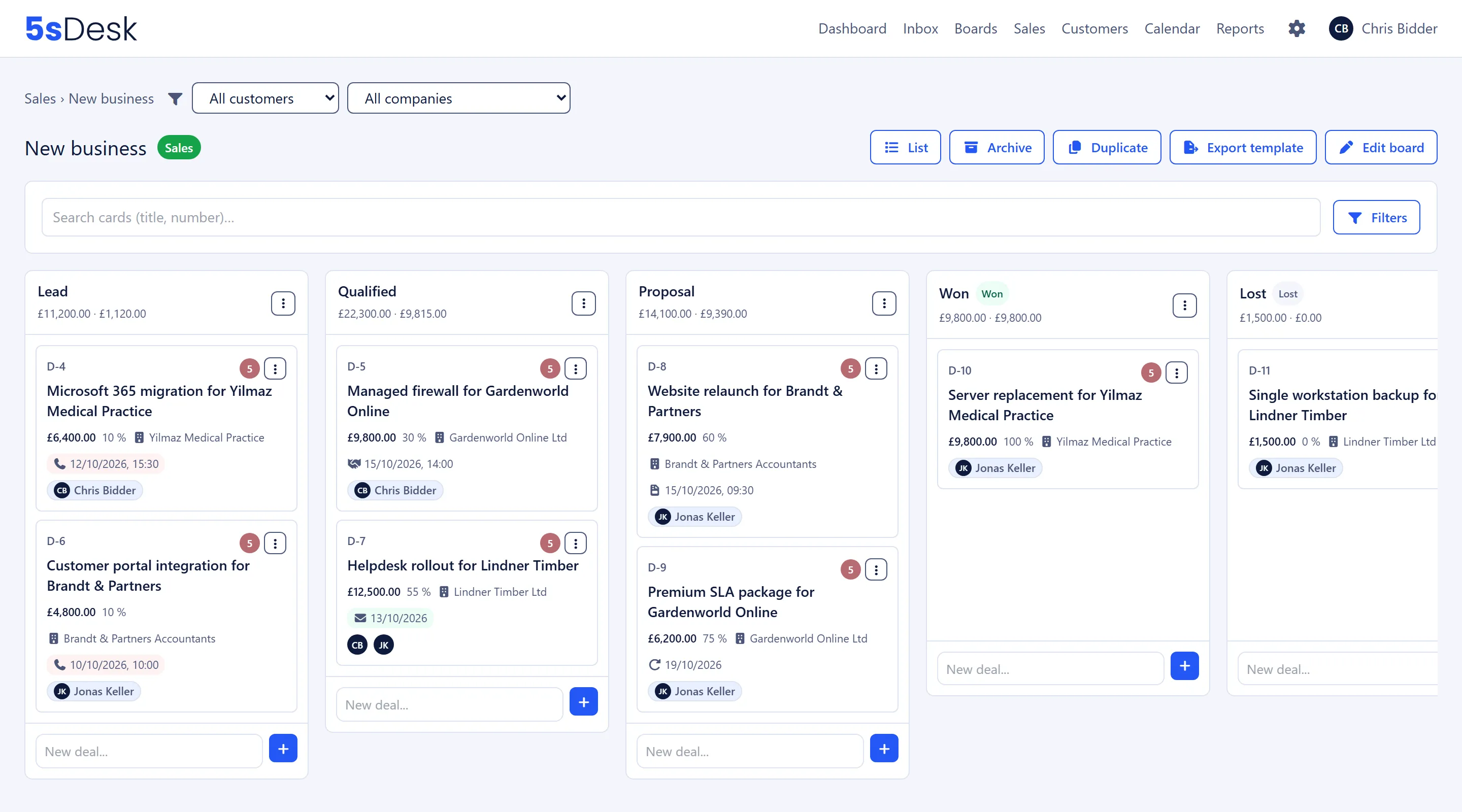Viewport: 1462px width, 812px height.
Task: Click the Edit board button
Action: [1380, 148]
